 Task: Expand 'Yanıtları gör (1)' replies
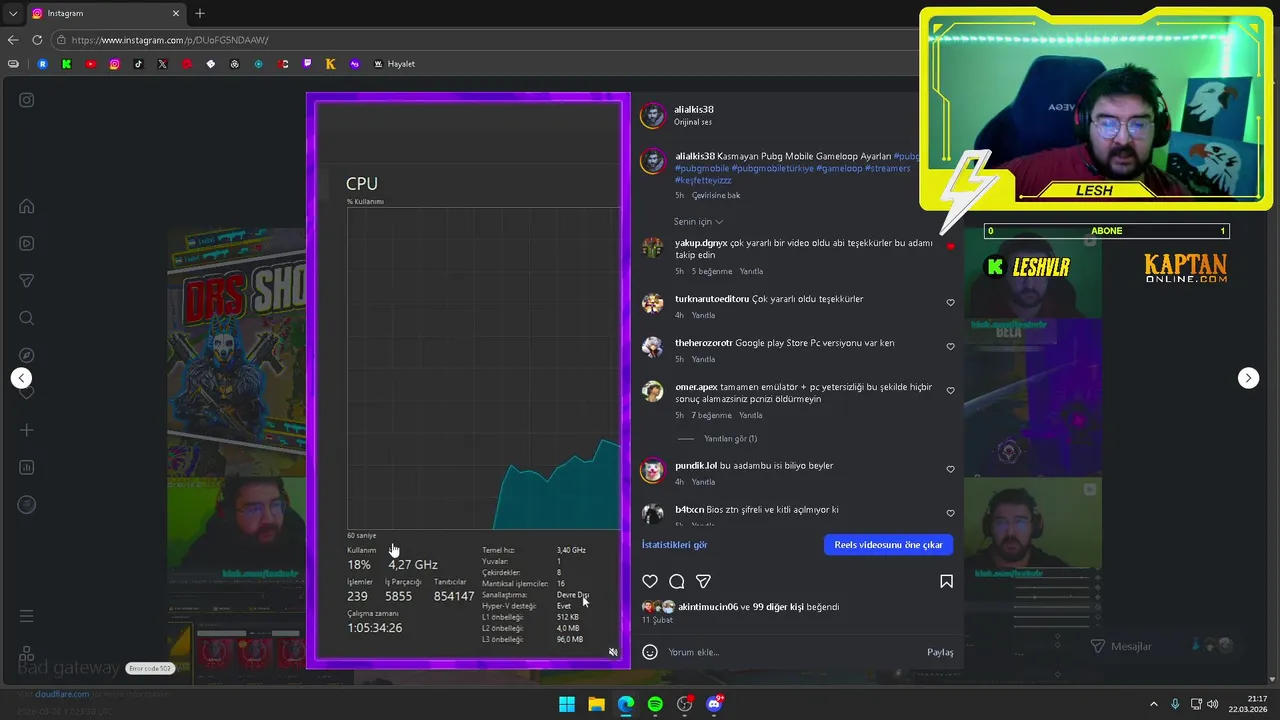pos(730,439)
